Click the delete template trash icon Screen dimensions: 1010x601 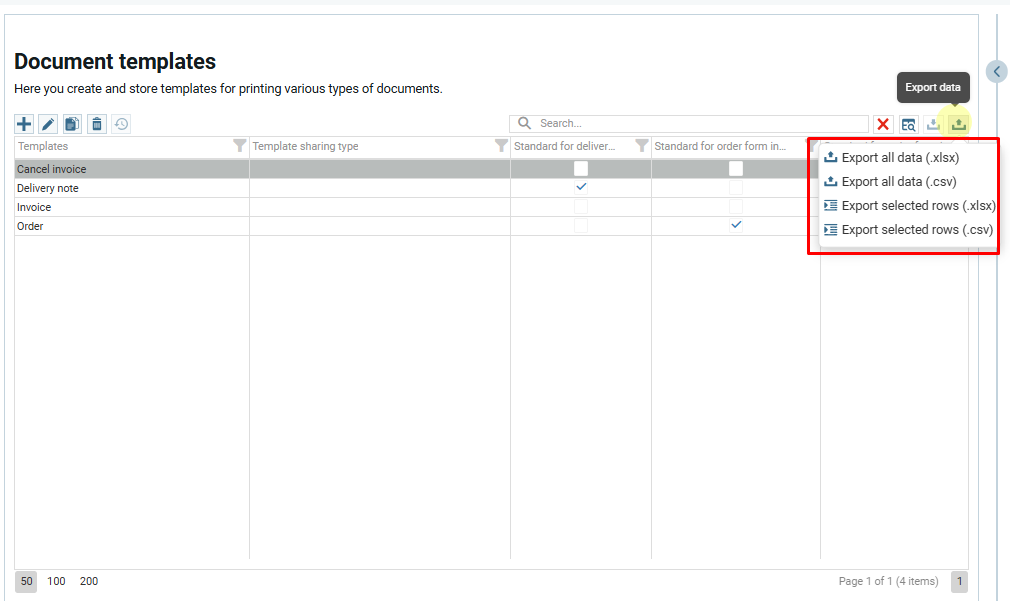click(96, 124)
